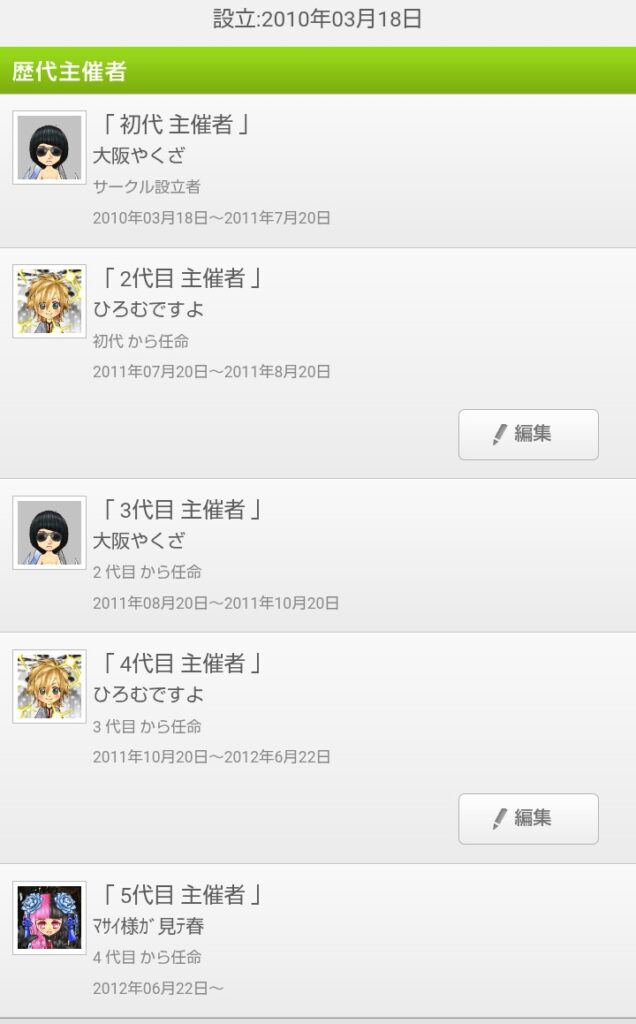
Task: Tap the 「3代目 主催者」 title
Action: 181,509
